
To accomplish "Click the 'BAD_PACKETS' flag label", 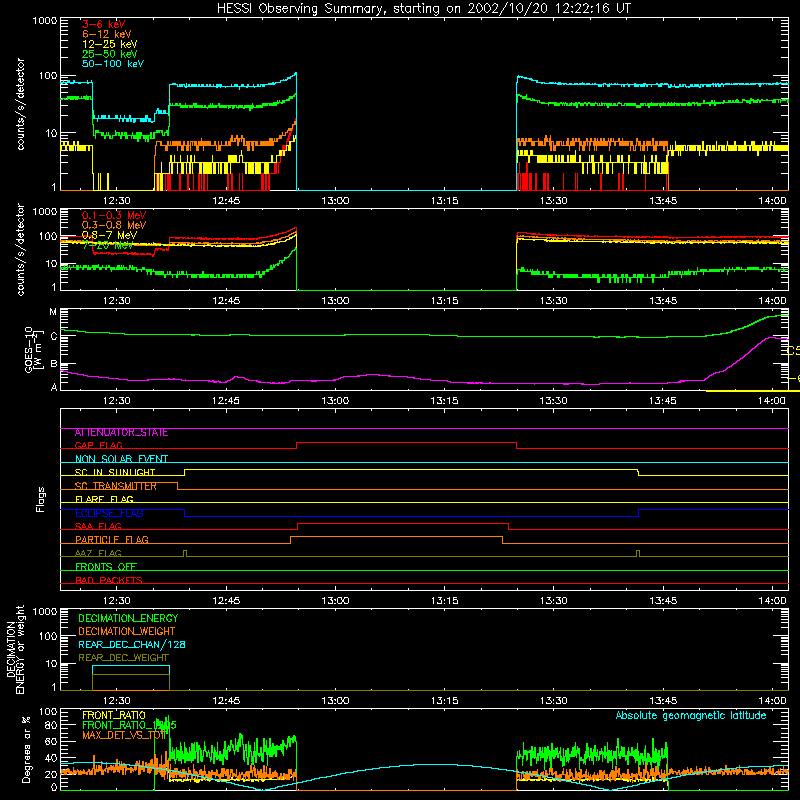I will [x=109, y=580].
